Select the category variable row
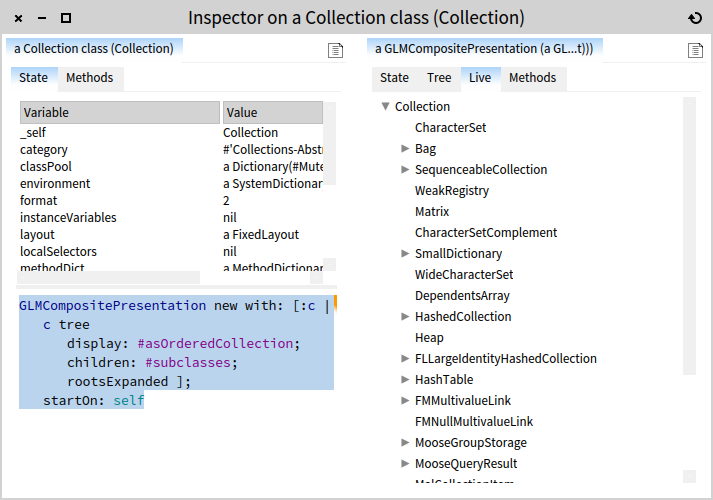This screenshot has height=500, width=713. [x=171, y=150]
